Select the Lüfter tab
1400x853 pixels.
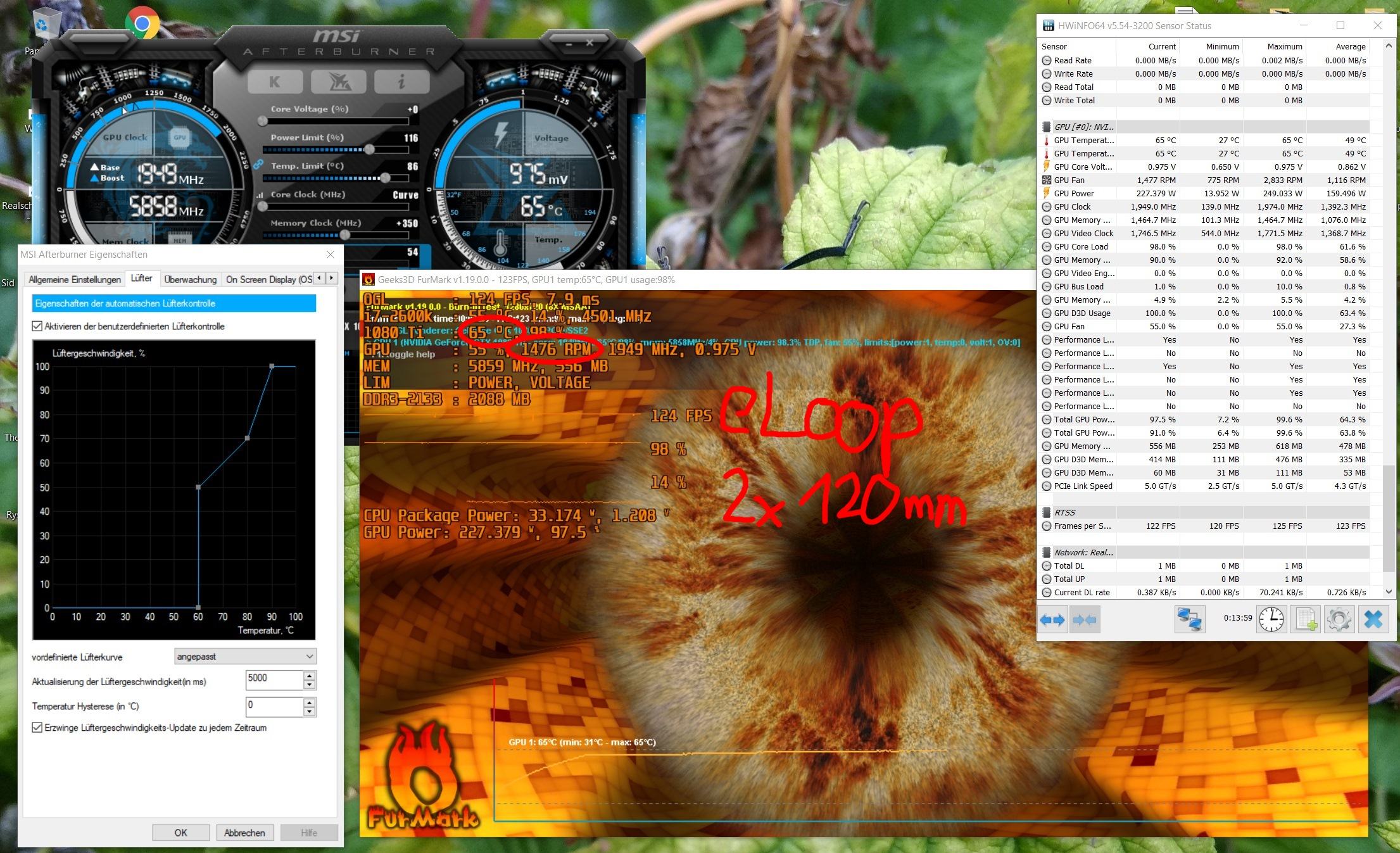click(x=141, y=278)
